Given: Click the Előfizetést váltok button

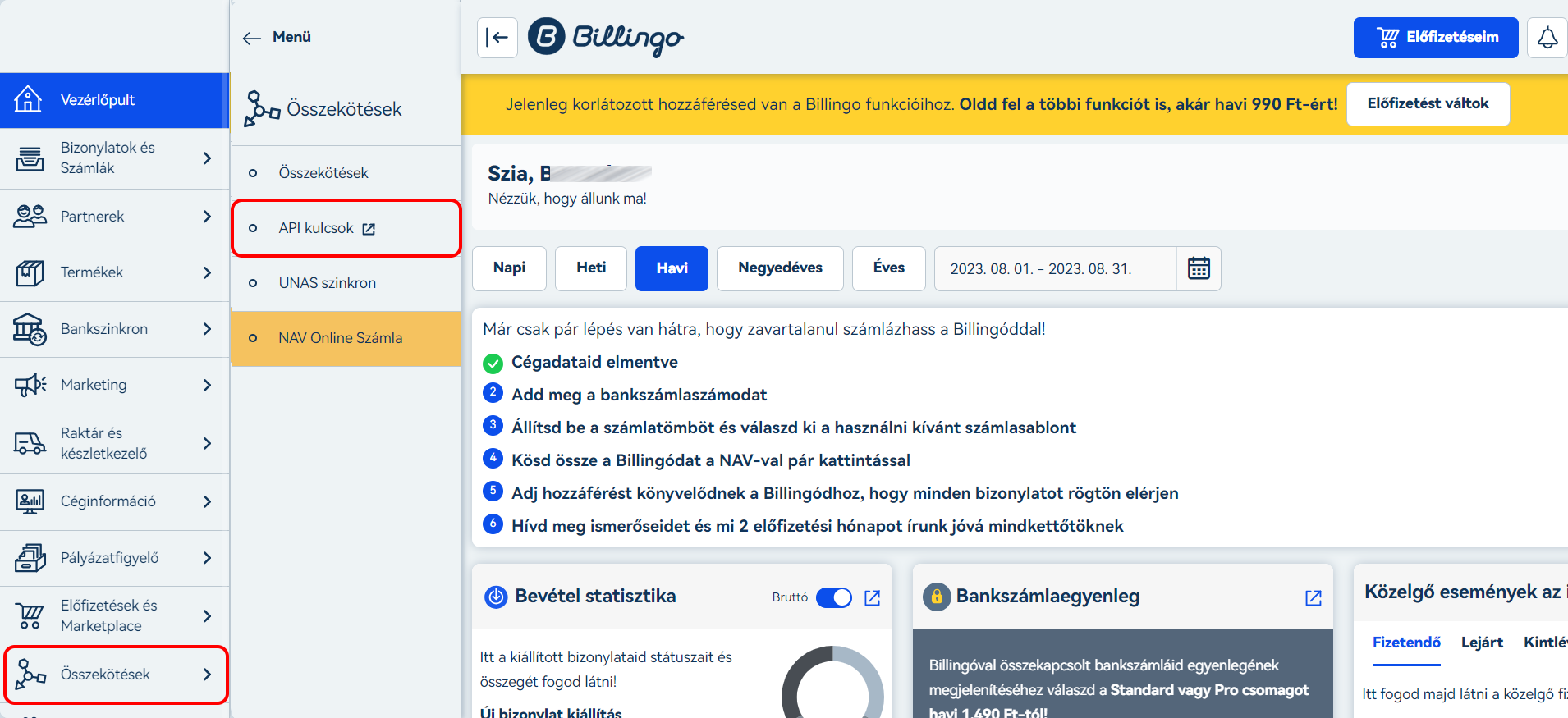Looking at the screenshot, I should click(1428, 104).
